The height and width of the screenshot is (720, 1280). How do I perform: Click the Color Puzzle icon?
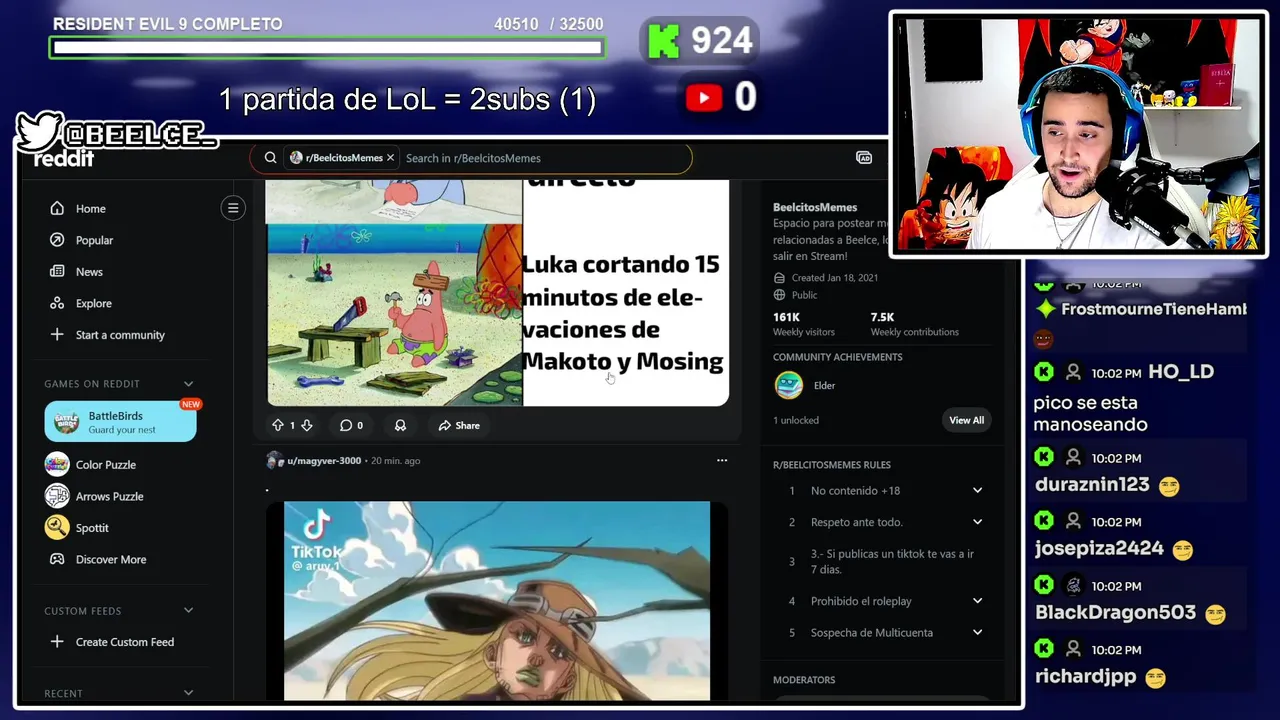[57, 464]
